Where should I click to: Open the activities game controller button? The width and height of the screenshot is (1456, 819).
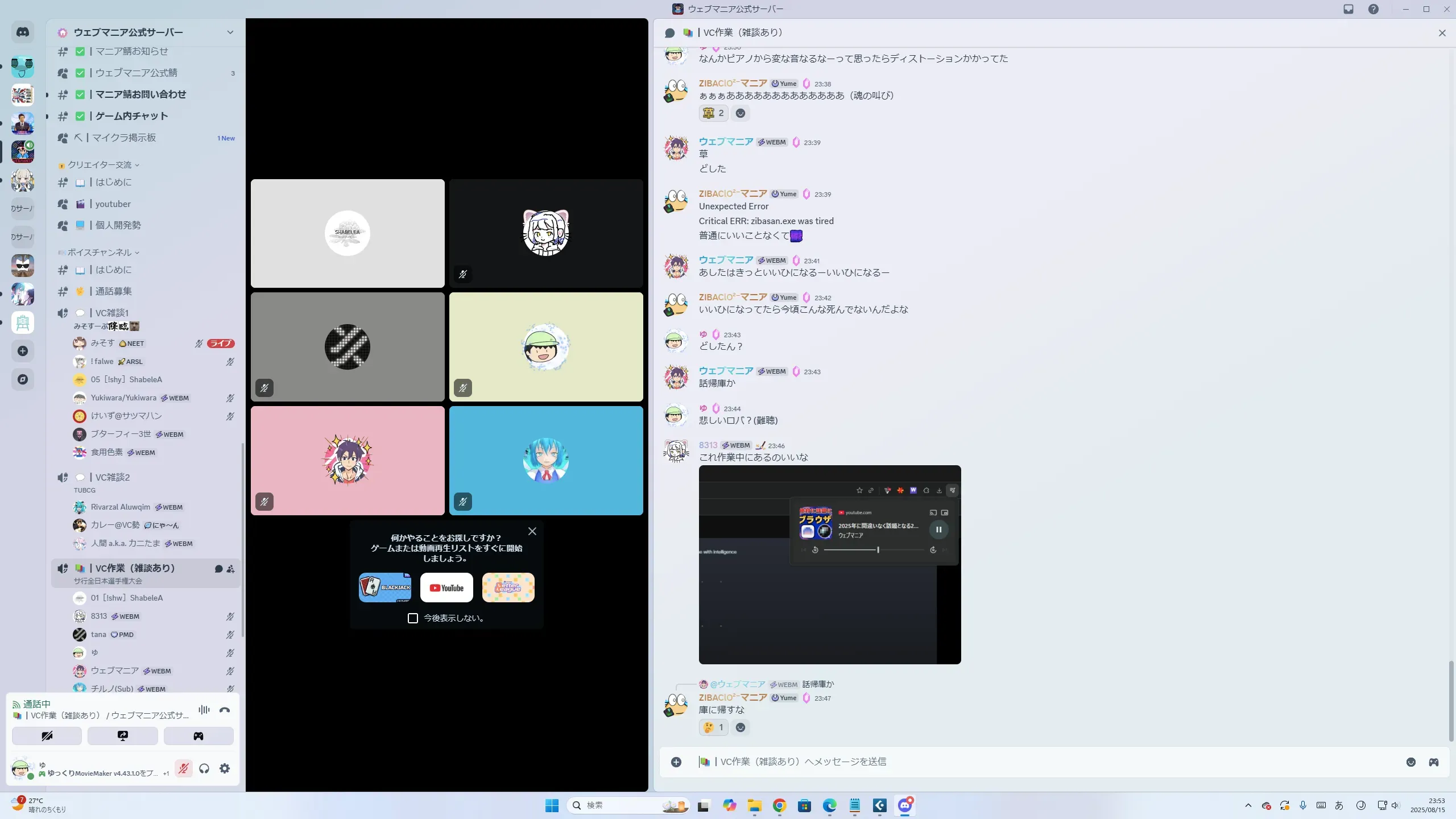(x=198, y=736)
